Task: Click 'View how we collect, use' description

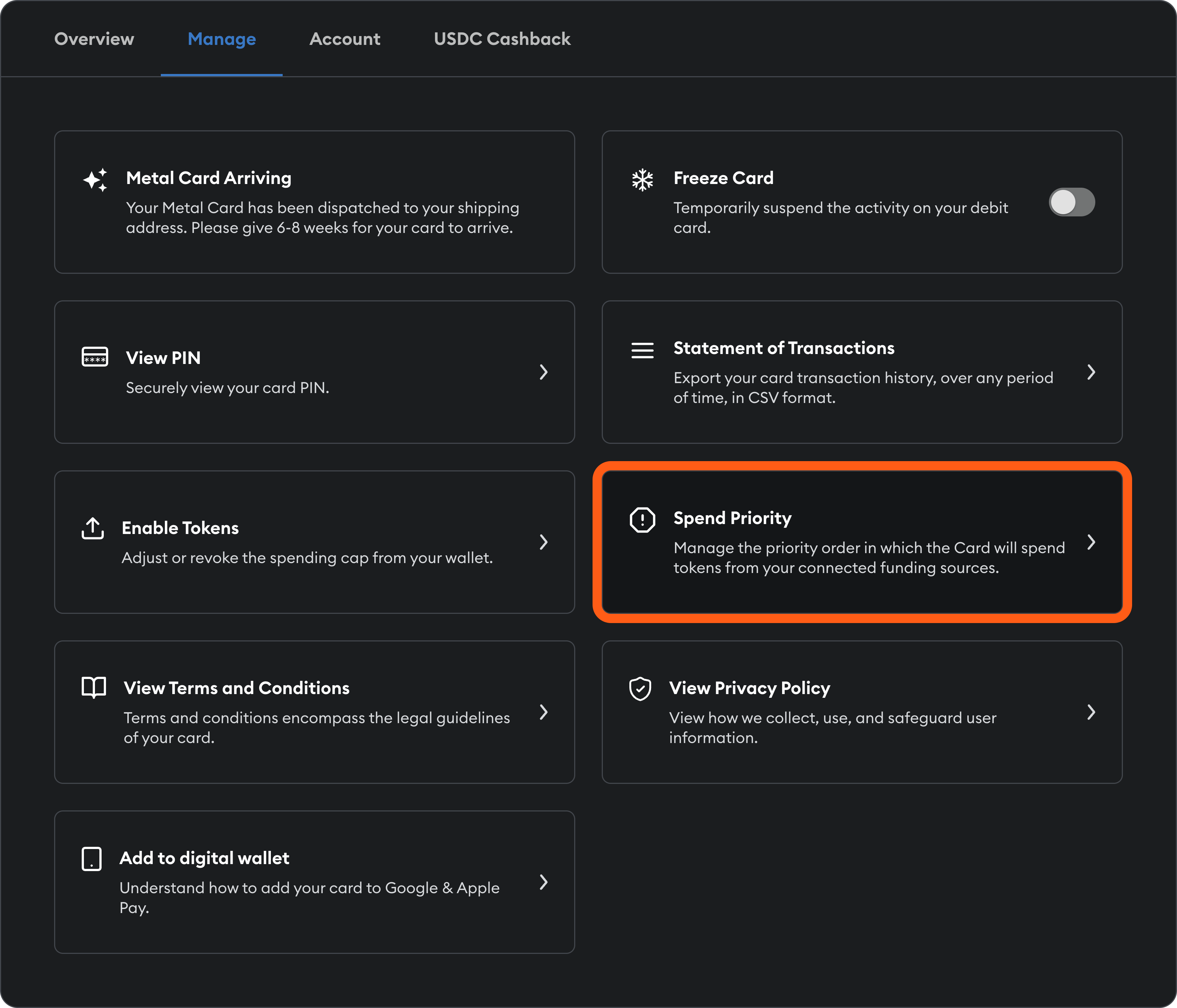Action: 833,728
